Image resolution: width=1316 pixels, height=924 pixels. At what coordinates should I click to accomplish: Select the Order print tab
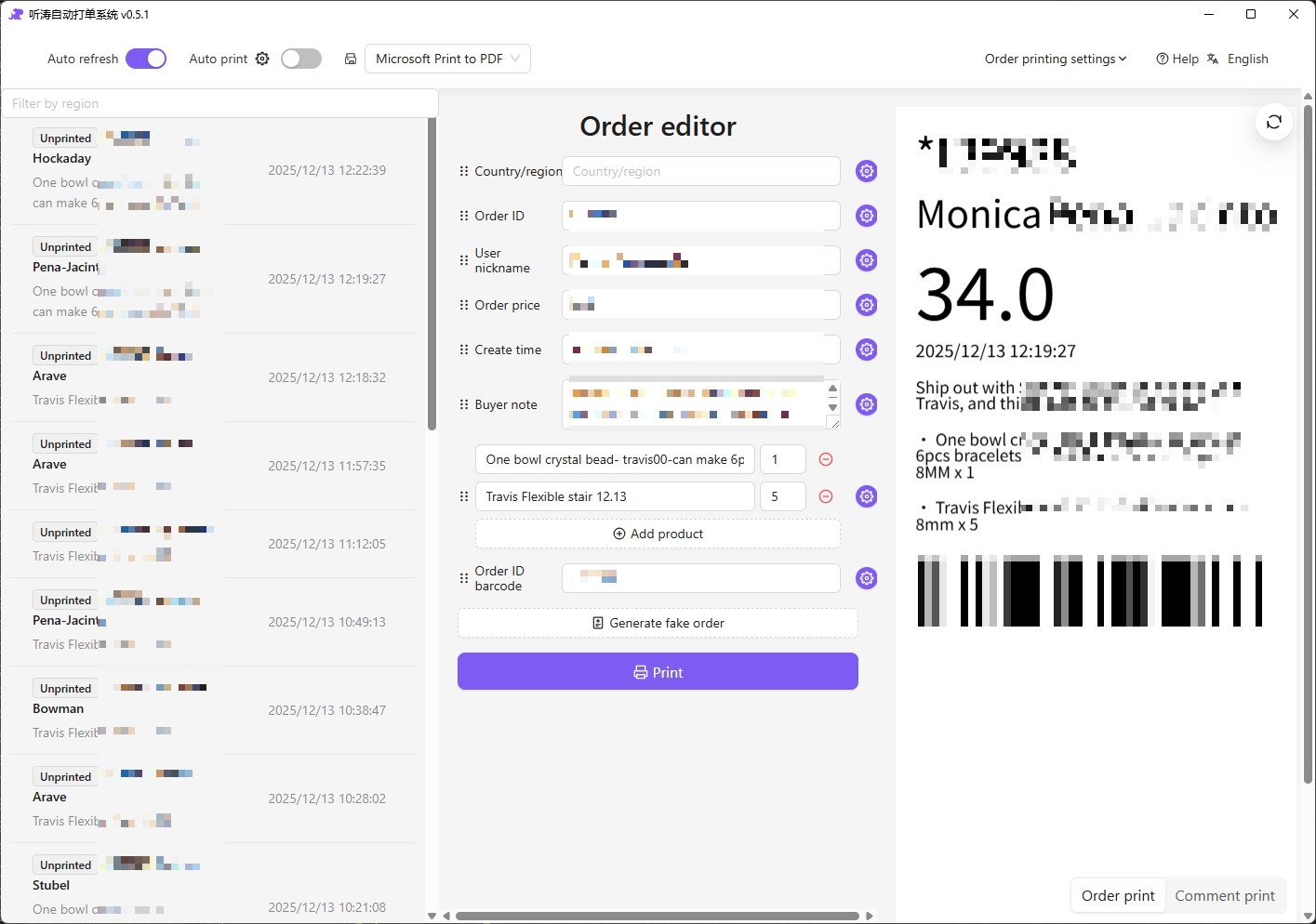pyautogui.click(x=1117, y=895)
